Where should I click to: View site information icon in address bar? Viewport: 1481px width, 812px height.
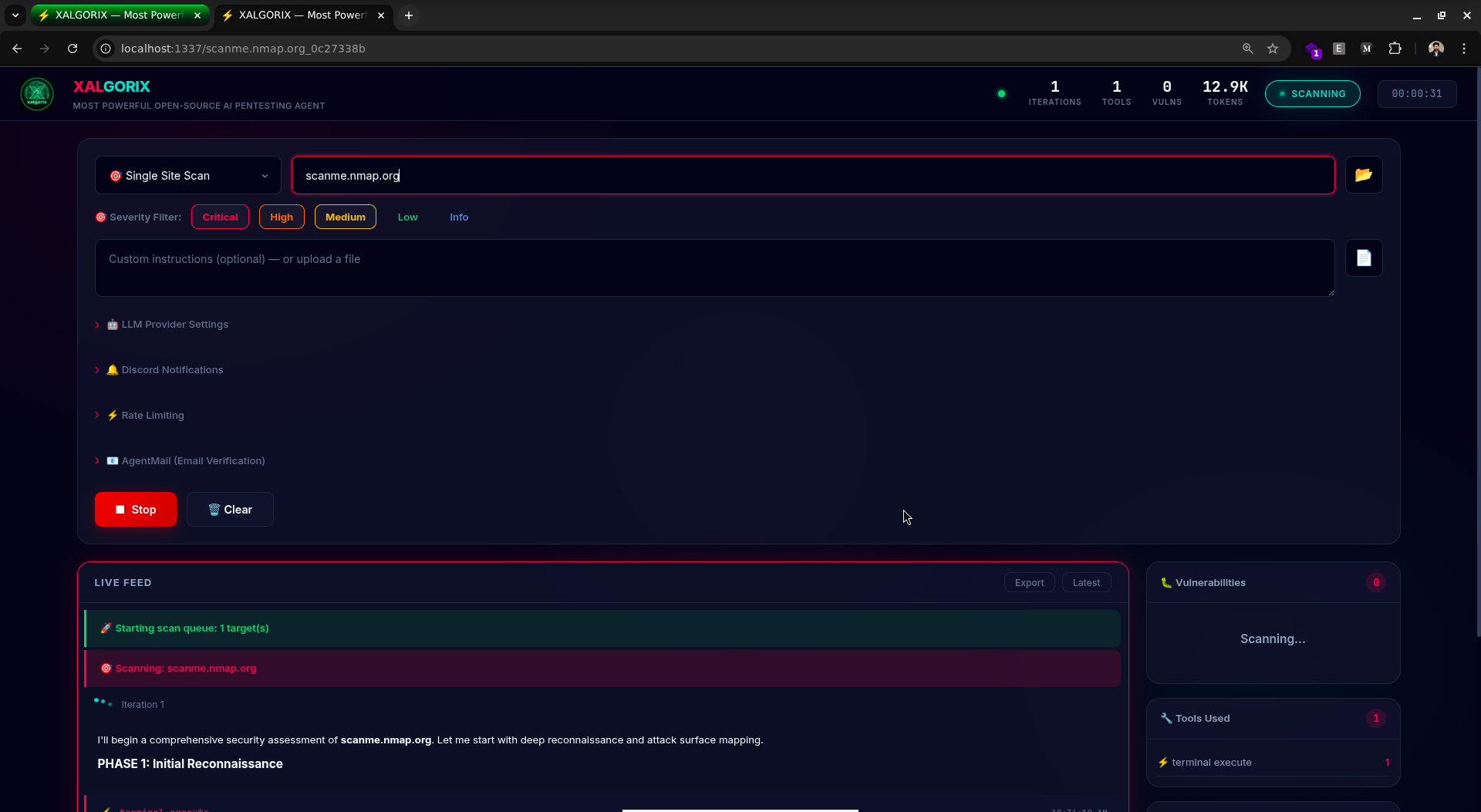tap(106, 49)
